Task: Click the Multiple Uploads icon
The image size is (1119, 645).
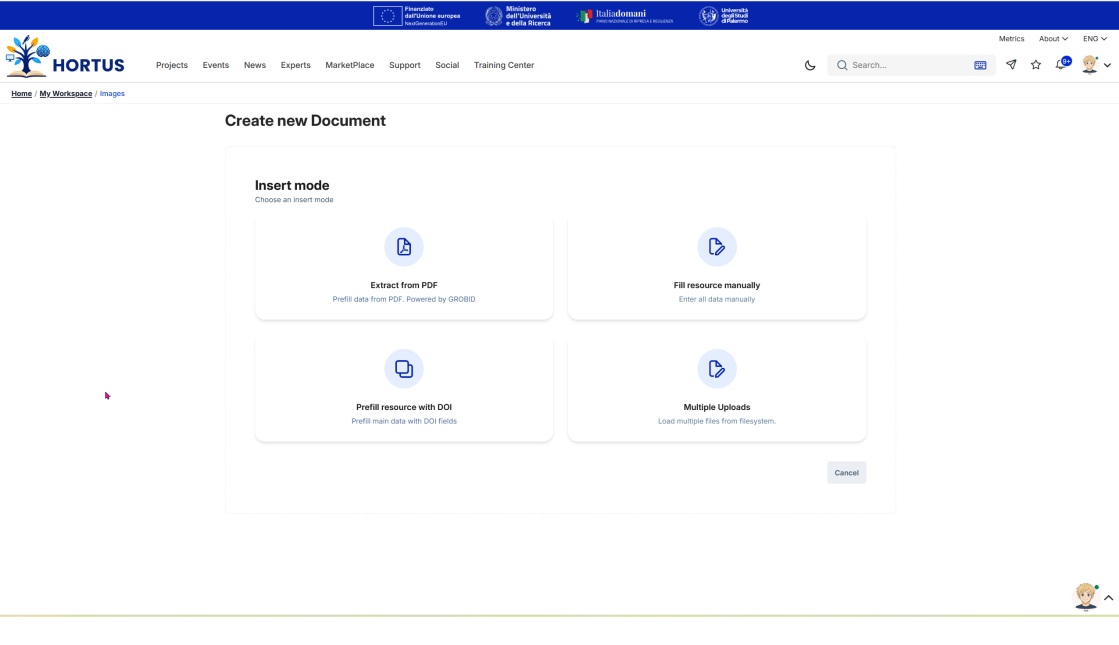Action: [x=717, y=369]
